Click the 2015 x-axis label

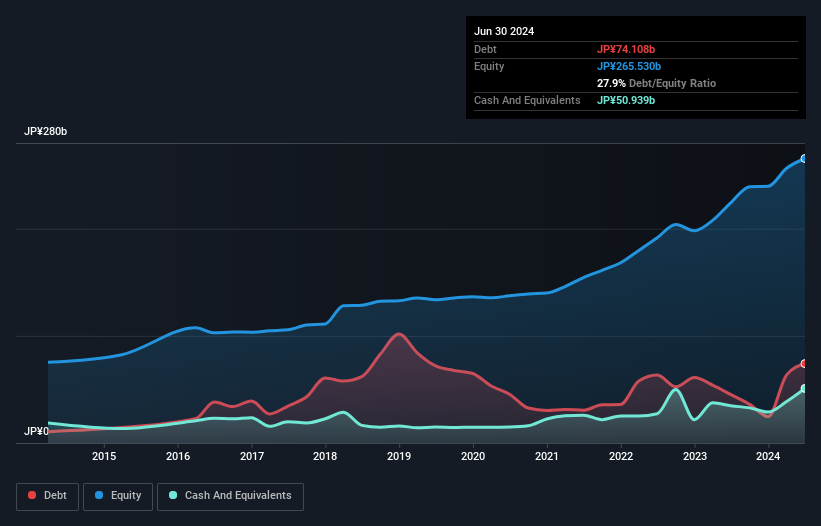pos(104,456)
